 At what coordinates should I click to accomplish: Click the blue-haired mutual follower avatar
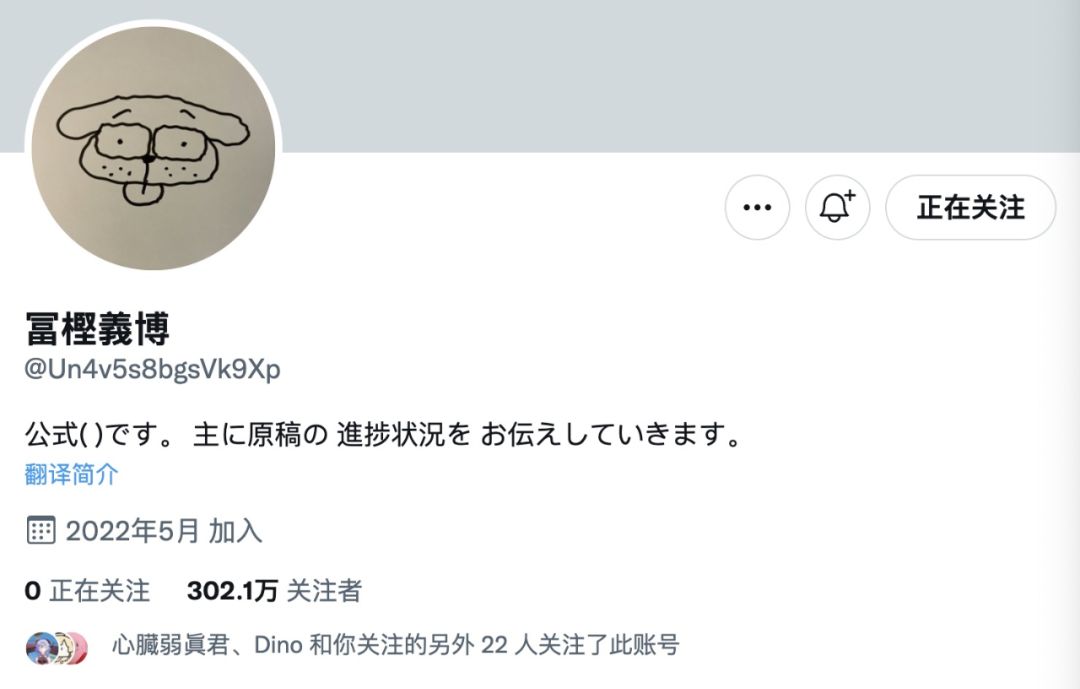point(41,648)
